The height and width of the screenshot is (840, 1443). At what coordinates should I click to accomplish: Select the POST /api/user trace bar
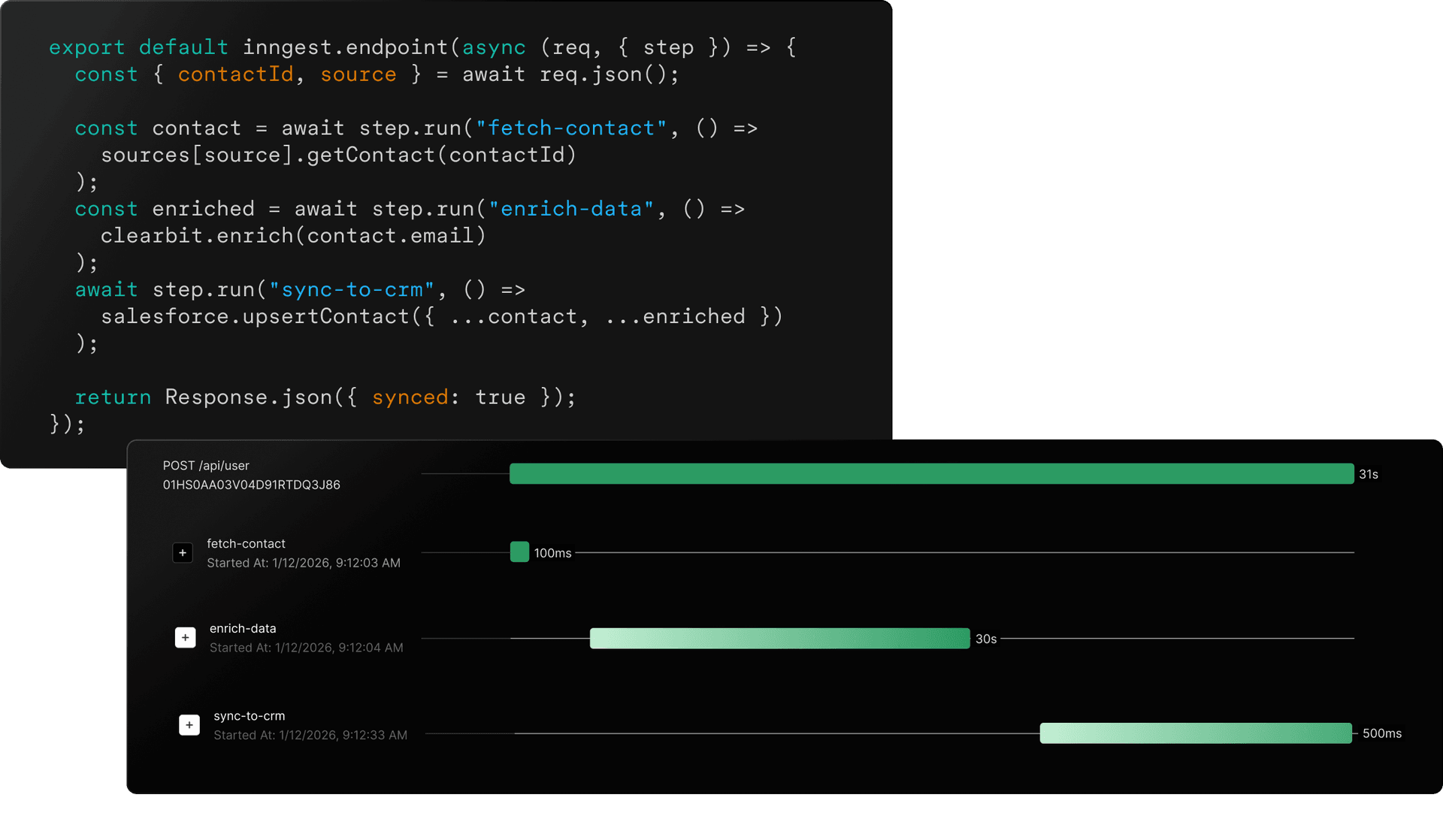point(932,473)
